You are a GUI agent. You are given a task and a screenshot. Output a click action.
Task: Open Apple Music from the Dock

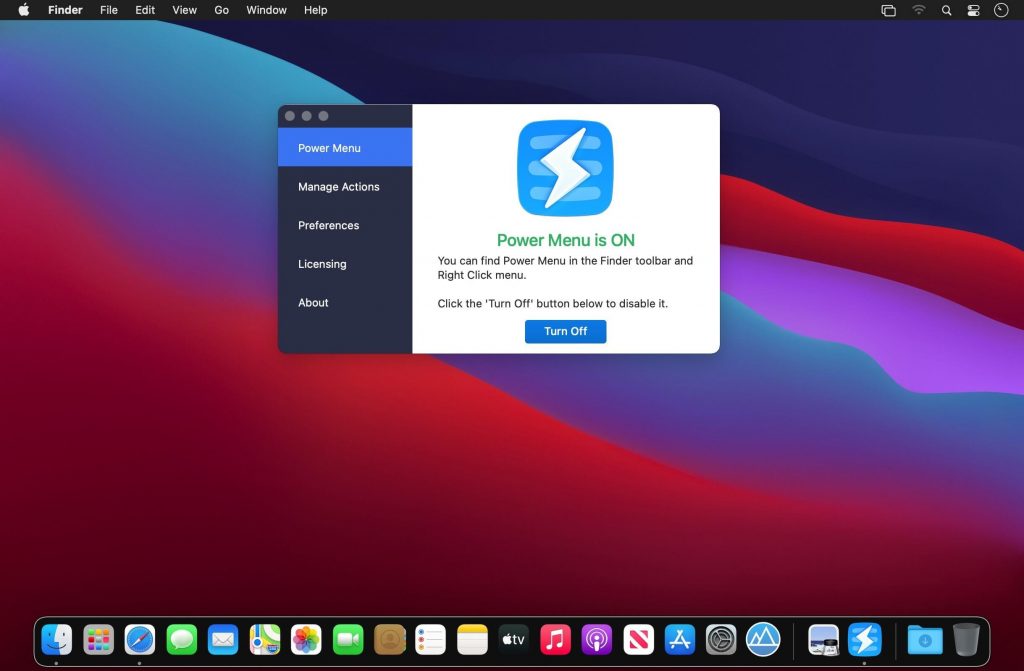click(555, 639)
